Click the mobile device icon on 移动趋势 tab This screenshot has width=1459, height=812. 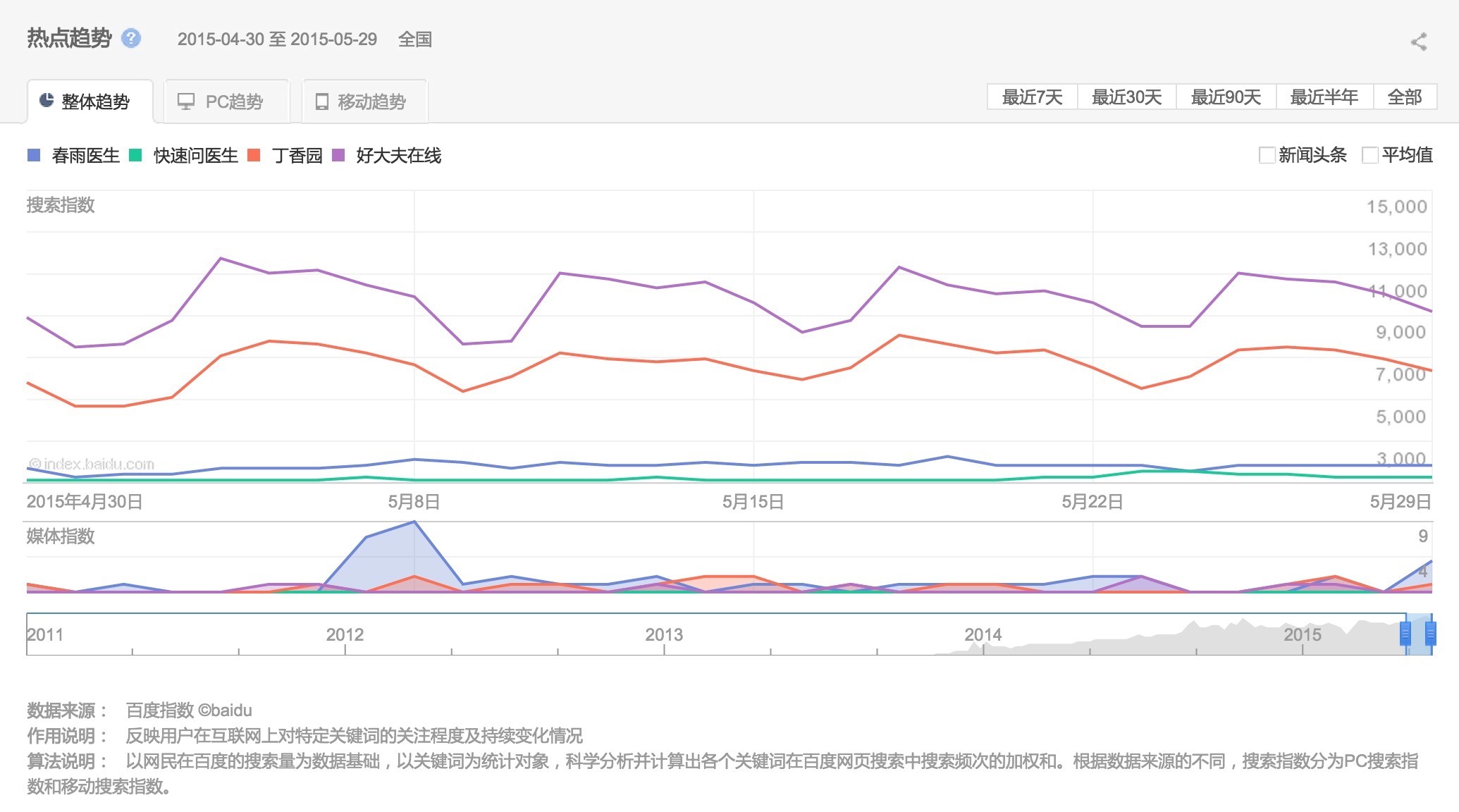tap(322, 101)
